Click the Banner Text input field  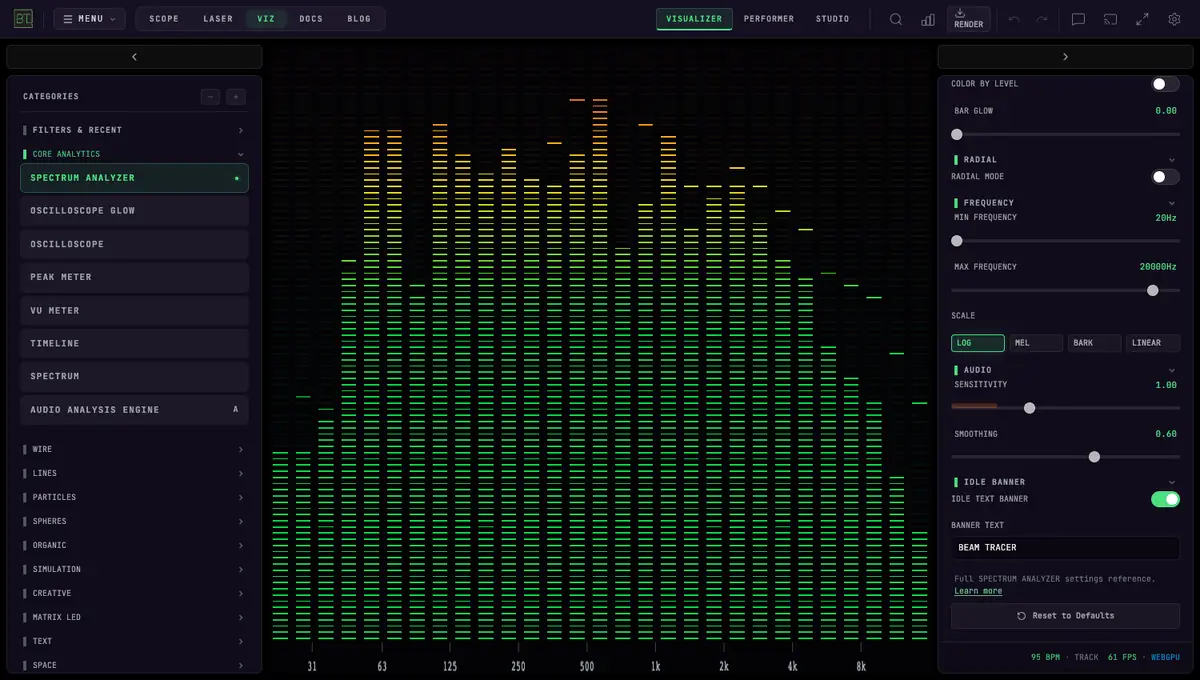click(1065, 548)
